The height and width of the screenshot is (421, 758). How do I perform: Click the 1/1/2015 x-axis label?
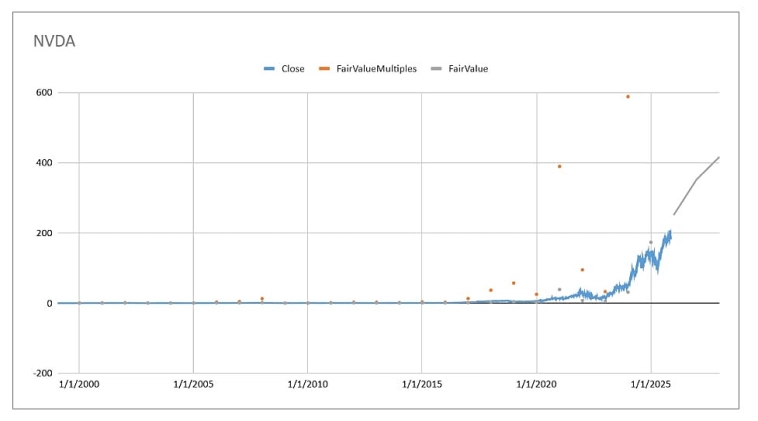(422, 384)
